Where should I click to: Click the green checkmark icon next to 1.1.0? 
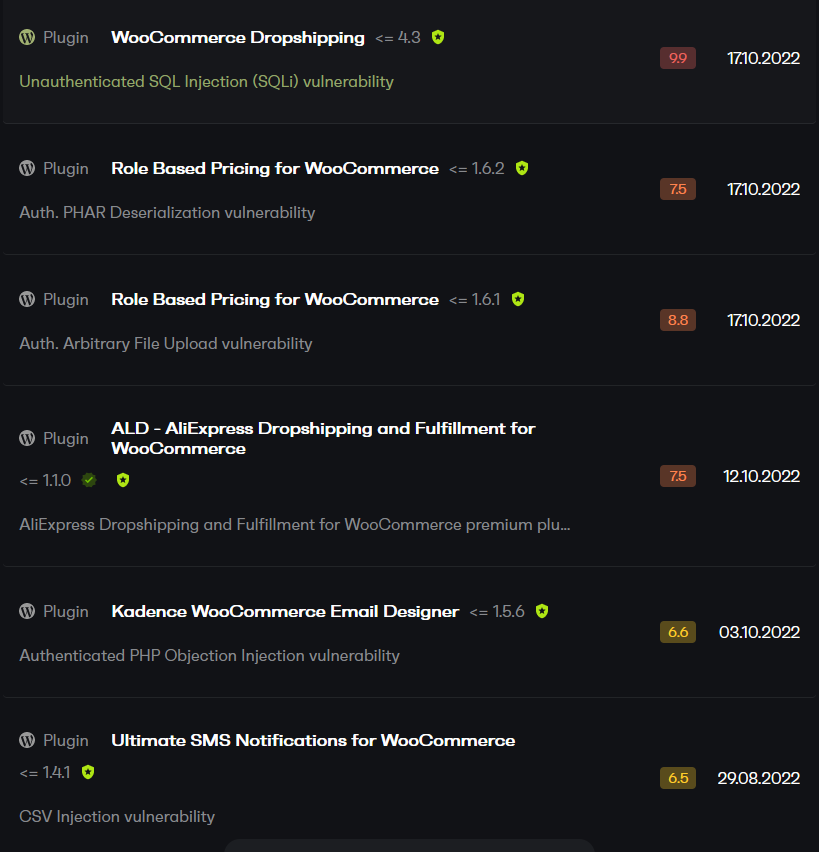(x=89, y=480)
